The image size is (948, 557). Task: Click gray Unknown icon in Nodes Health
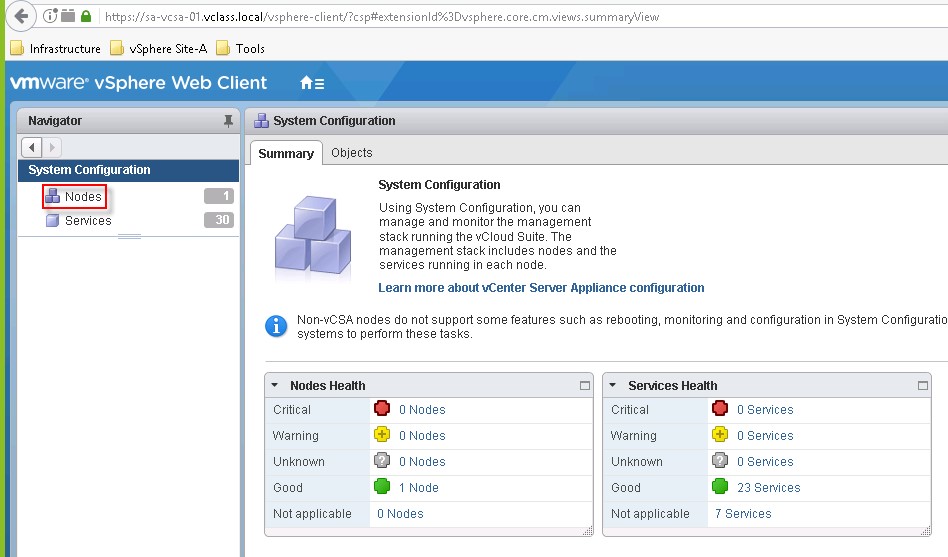[382, 460]
